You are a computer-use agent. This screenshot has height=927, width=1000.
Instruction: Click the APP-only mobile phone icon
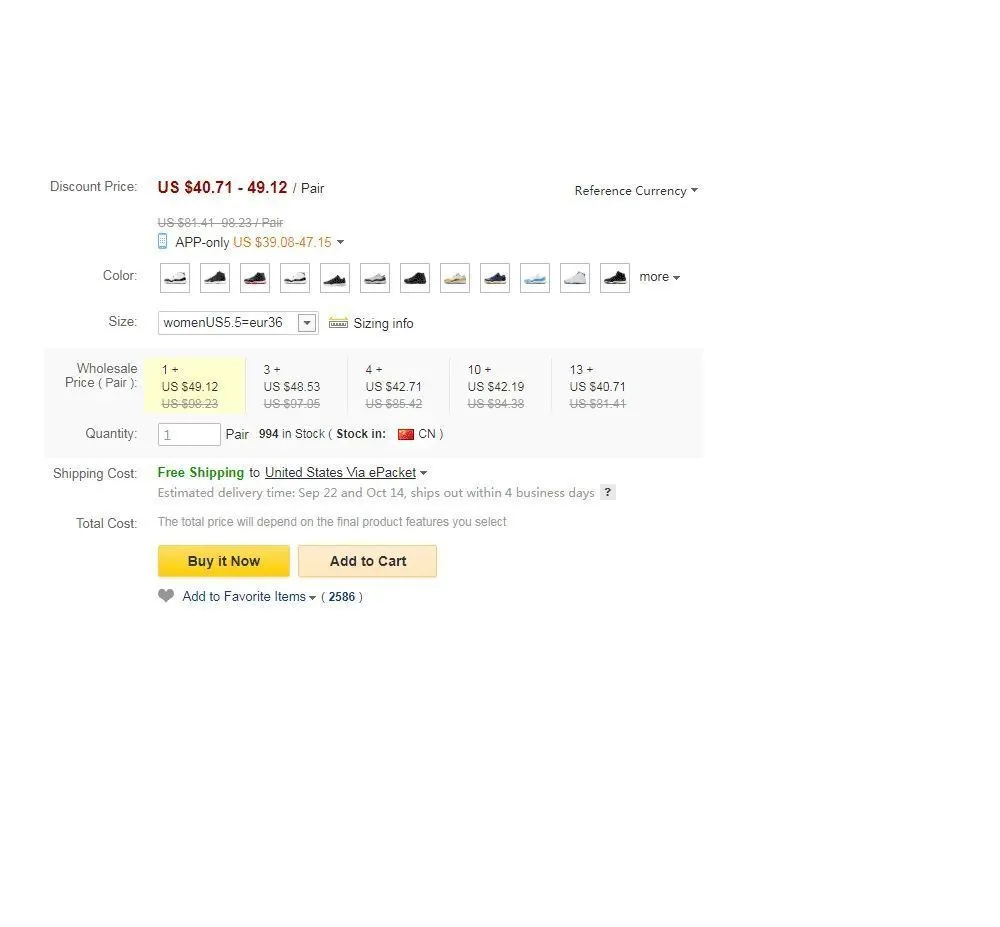pos(163,241)
